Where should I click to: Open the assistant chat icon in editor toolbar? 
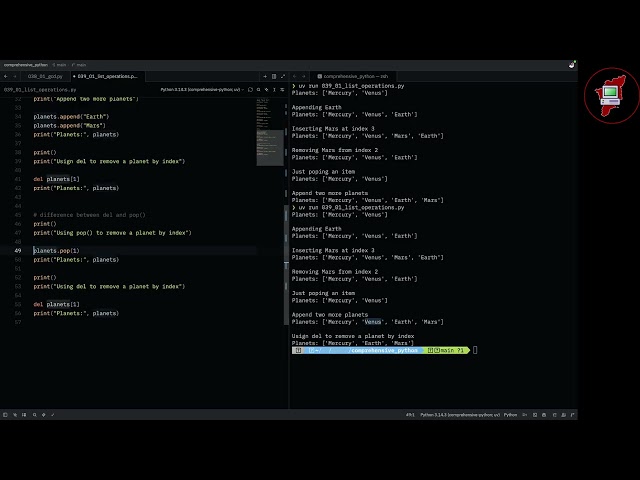(250, 89)
